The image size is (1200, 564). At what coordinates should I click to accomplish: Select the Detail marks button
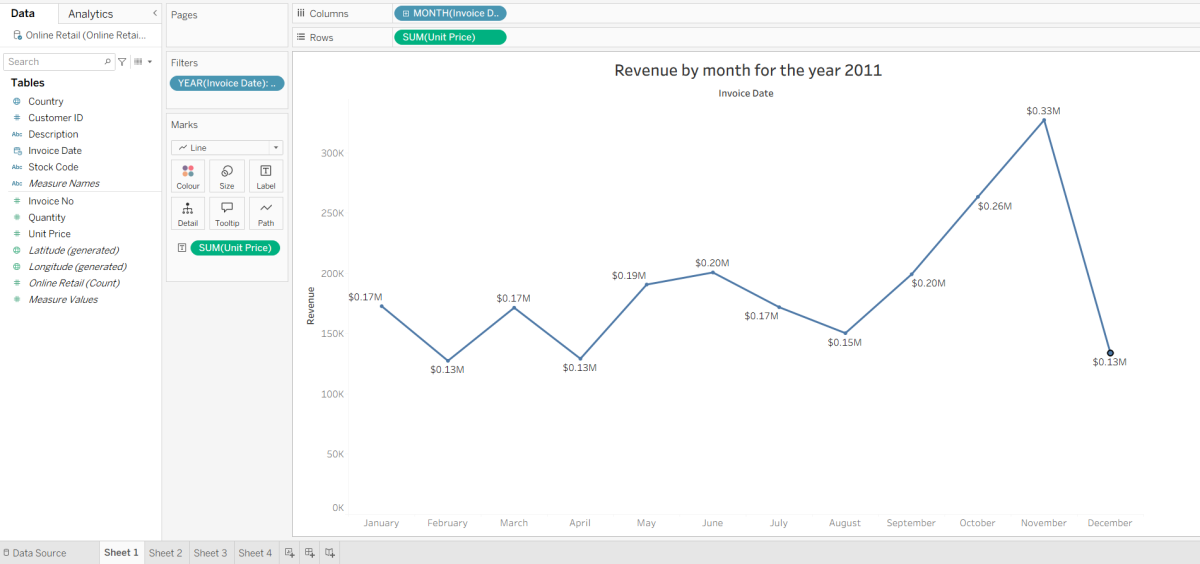(x=188, y=213)
